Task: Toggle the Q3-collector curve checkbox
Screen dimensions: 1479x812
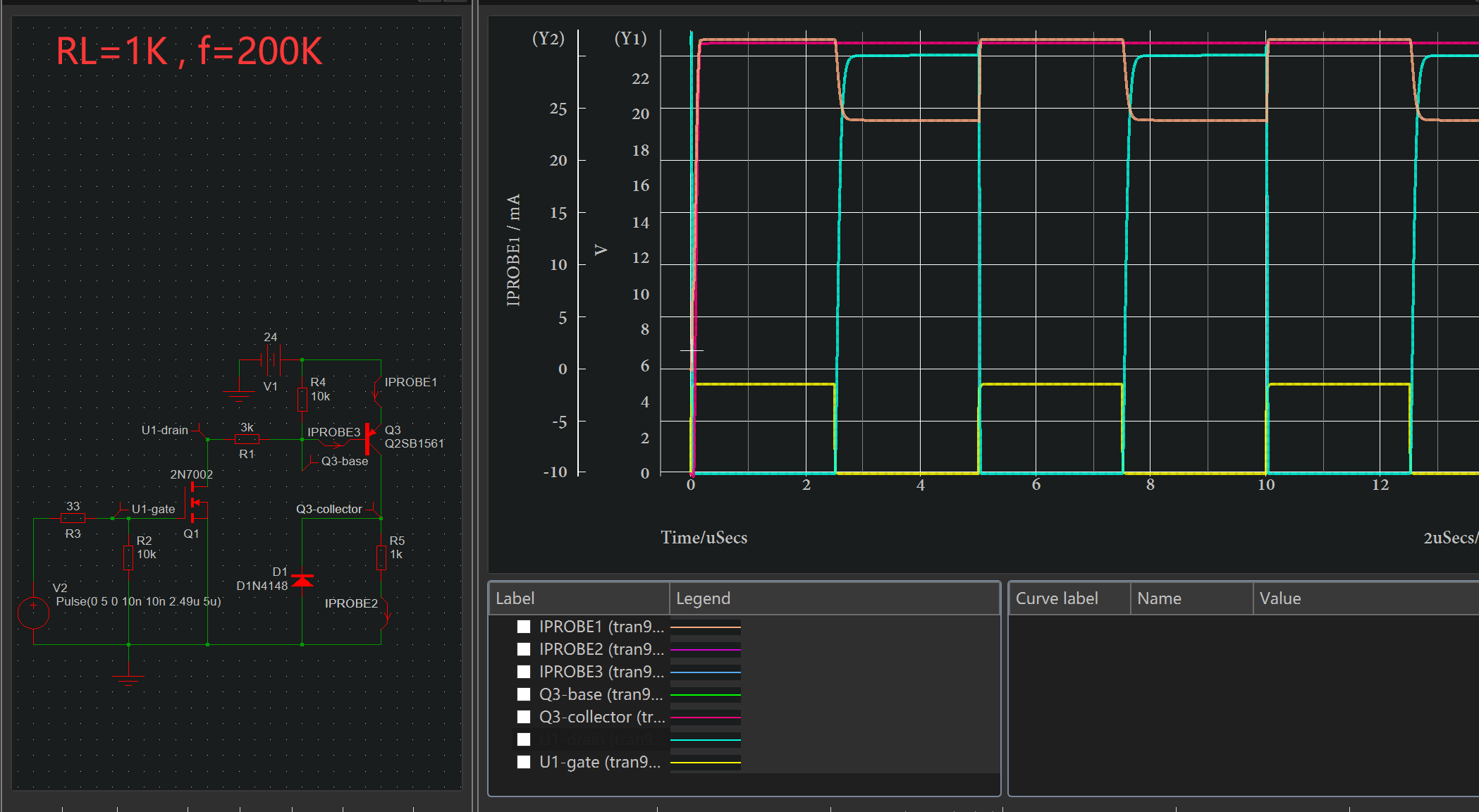Action: [524, 717]
